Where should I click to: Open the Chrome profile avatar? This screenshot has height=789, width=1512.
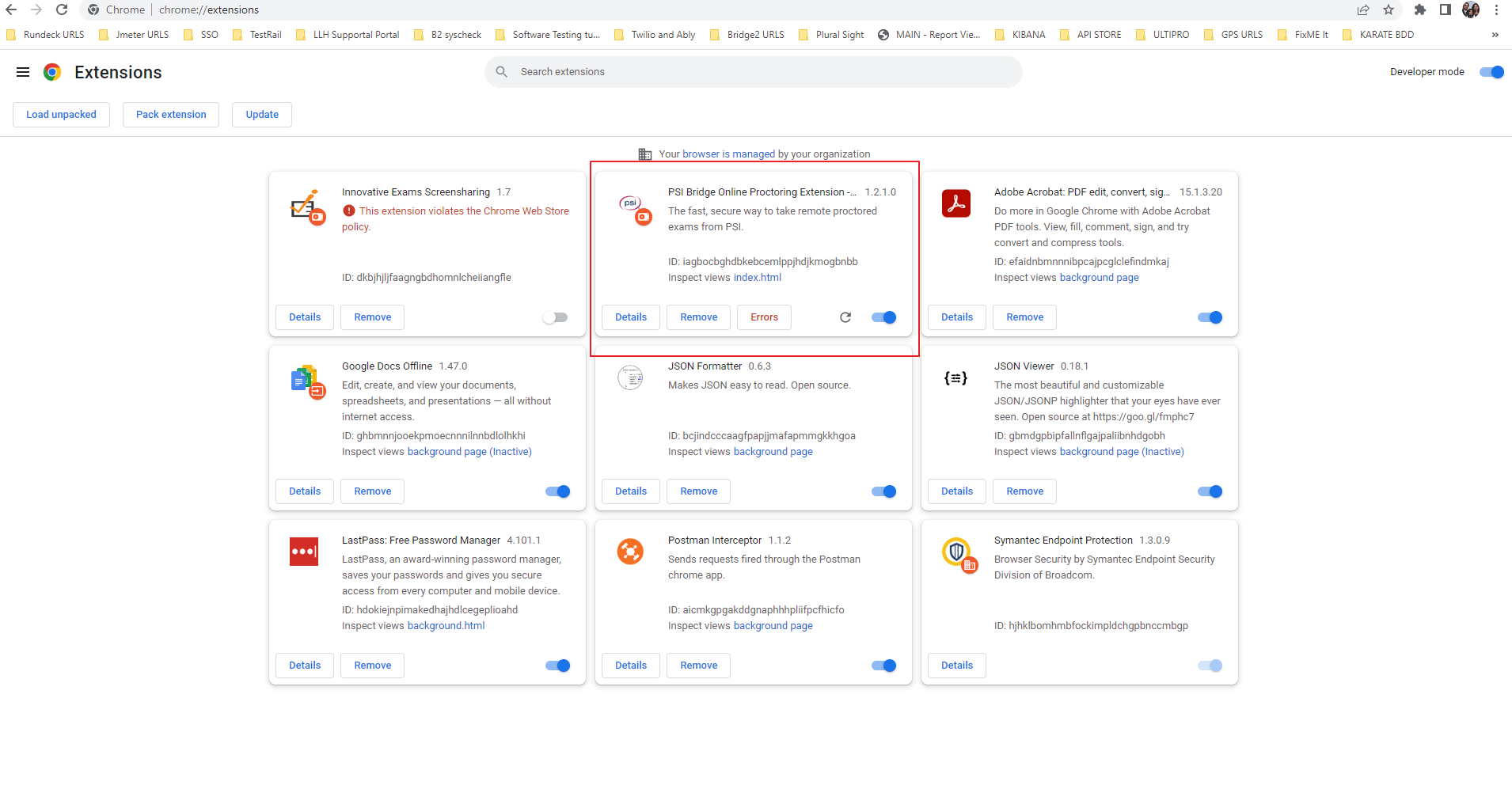(1471, 9)
